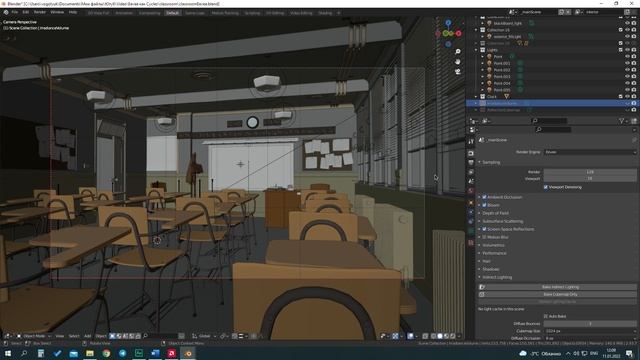Open the File menu
The image size is (640, 360).
[x=15, y=12]
